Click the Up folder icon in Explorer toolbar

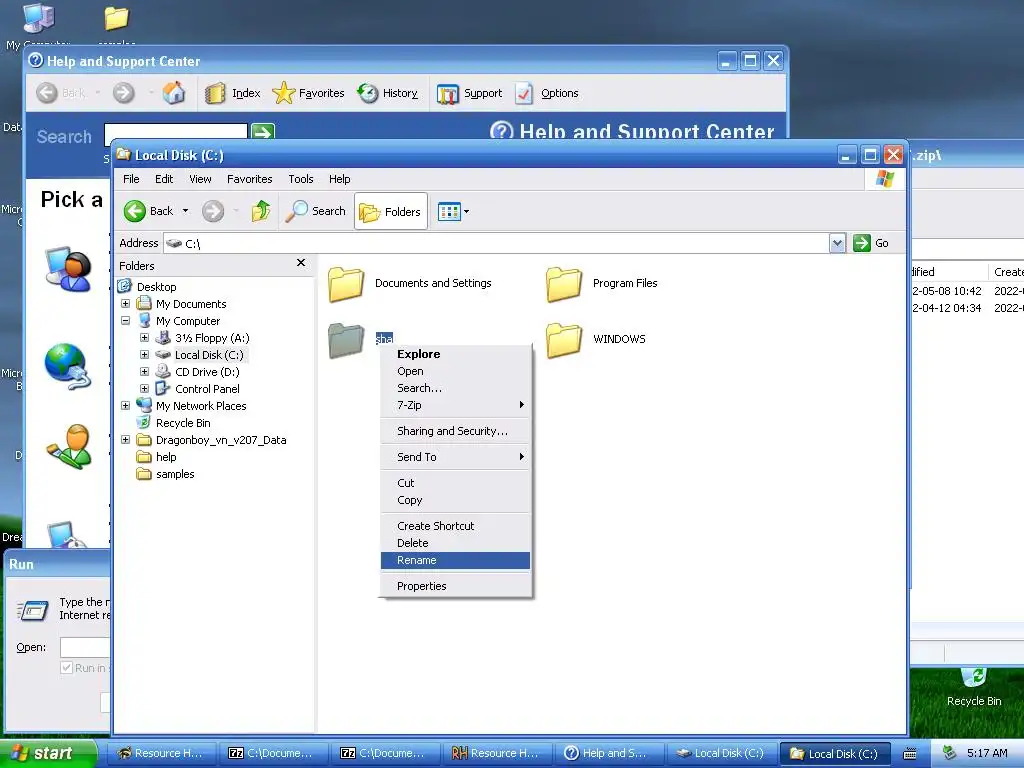pos(261,211)
